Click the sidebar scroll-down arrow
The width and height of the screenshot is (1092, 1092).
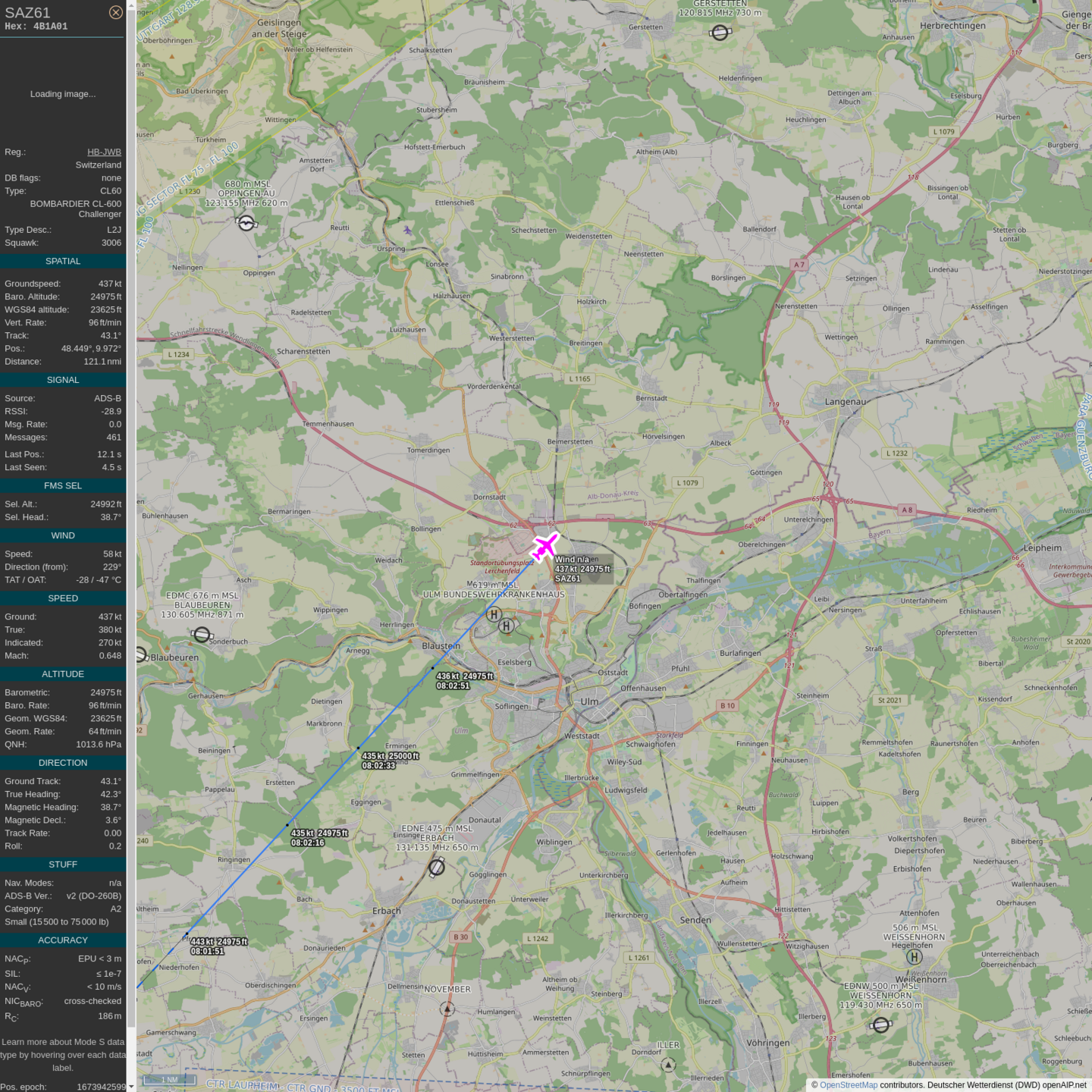click(131, 1086)
